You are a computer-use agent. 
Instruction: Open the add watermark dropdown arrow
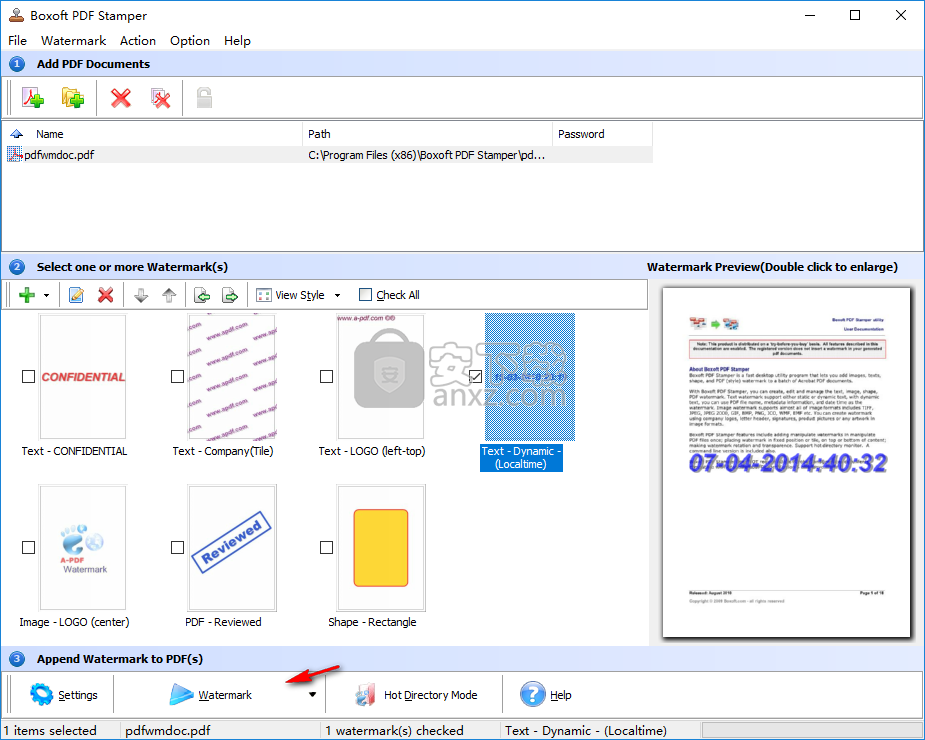point(47,295)
